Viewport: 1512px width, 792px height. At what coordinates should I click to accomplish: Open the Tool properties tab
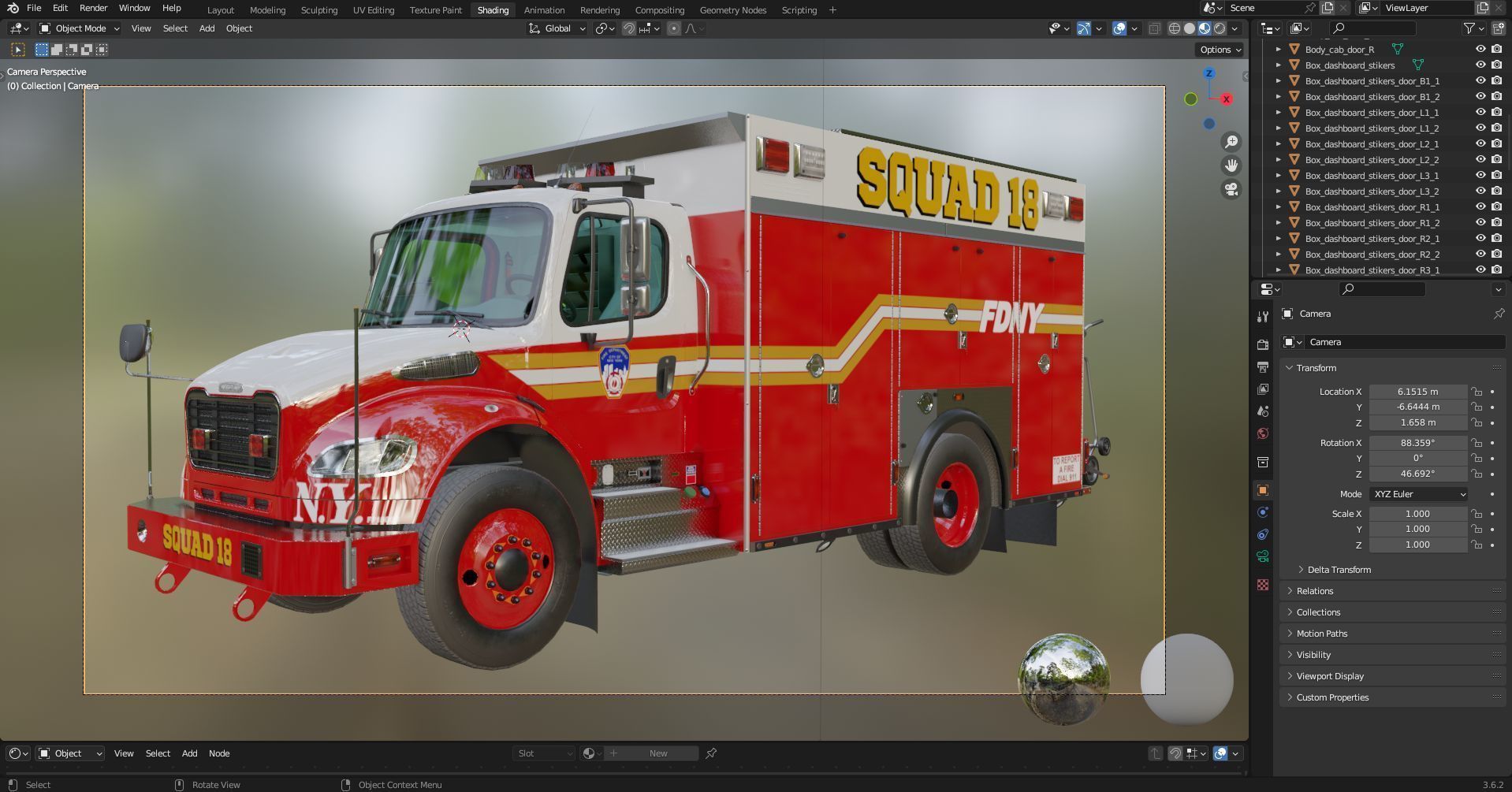tap(1263, 317)
